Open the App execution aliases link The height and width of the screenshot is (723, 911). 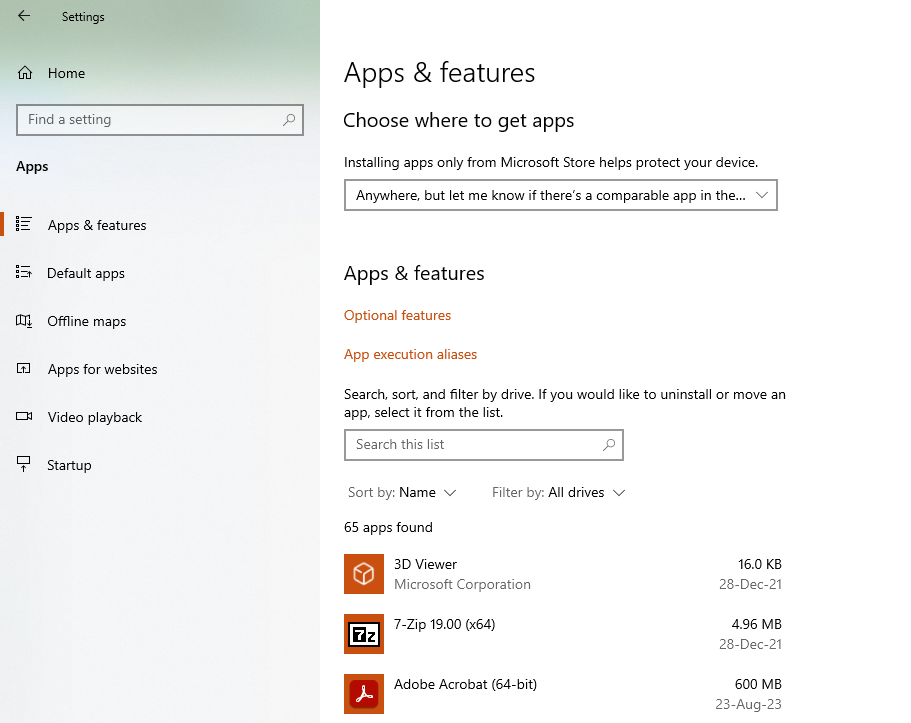point(410,355)
